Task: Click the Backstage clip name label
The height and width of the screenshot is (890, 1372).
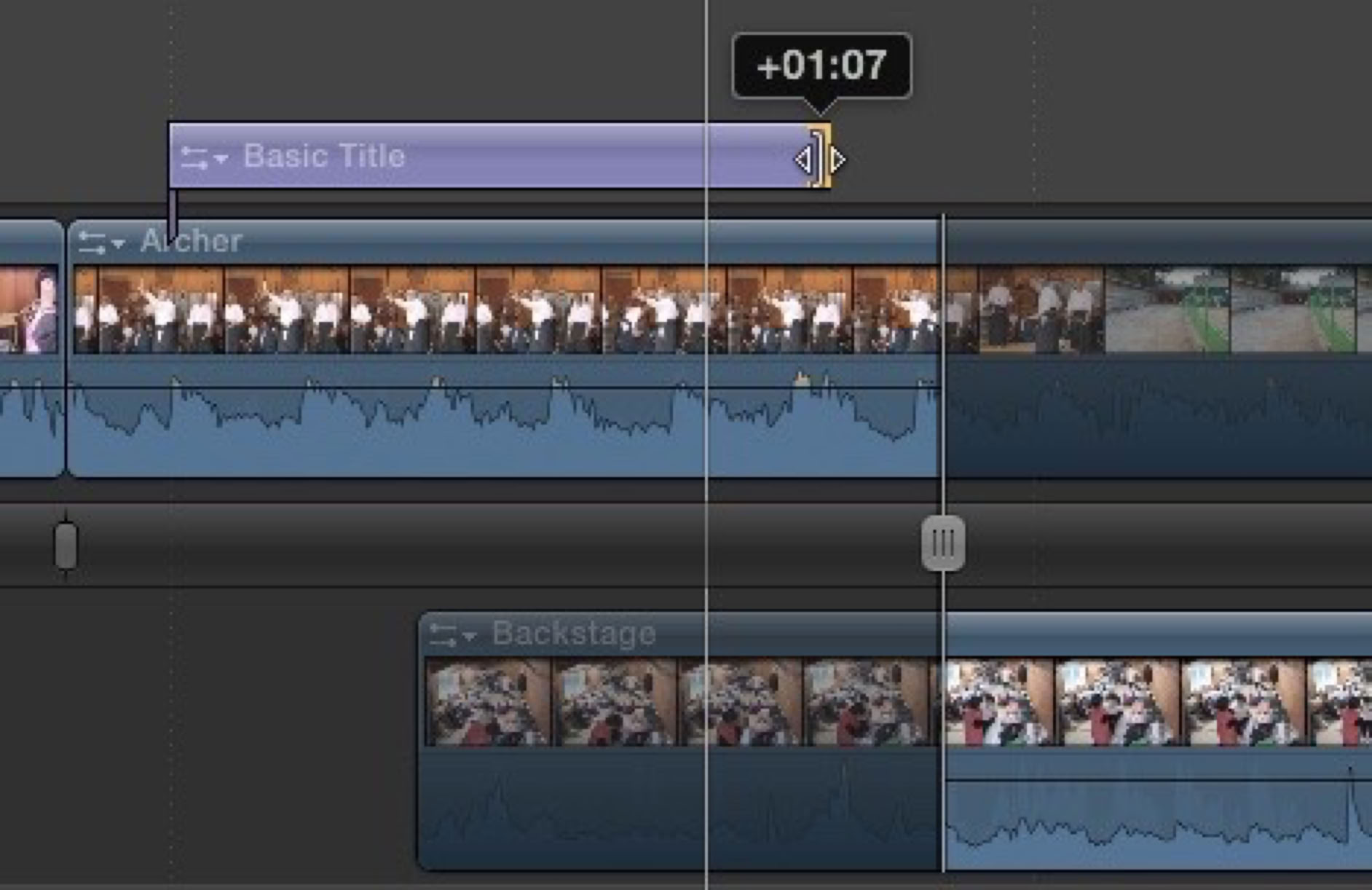Action: (574, 633)
